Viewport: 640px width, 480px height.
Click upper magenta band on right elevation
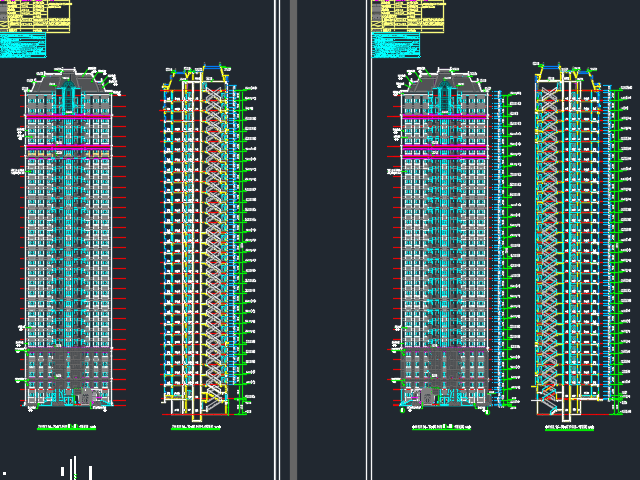pyautogui.click(x=444, y=118)
